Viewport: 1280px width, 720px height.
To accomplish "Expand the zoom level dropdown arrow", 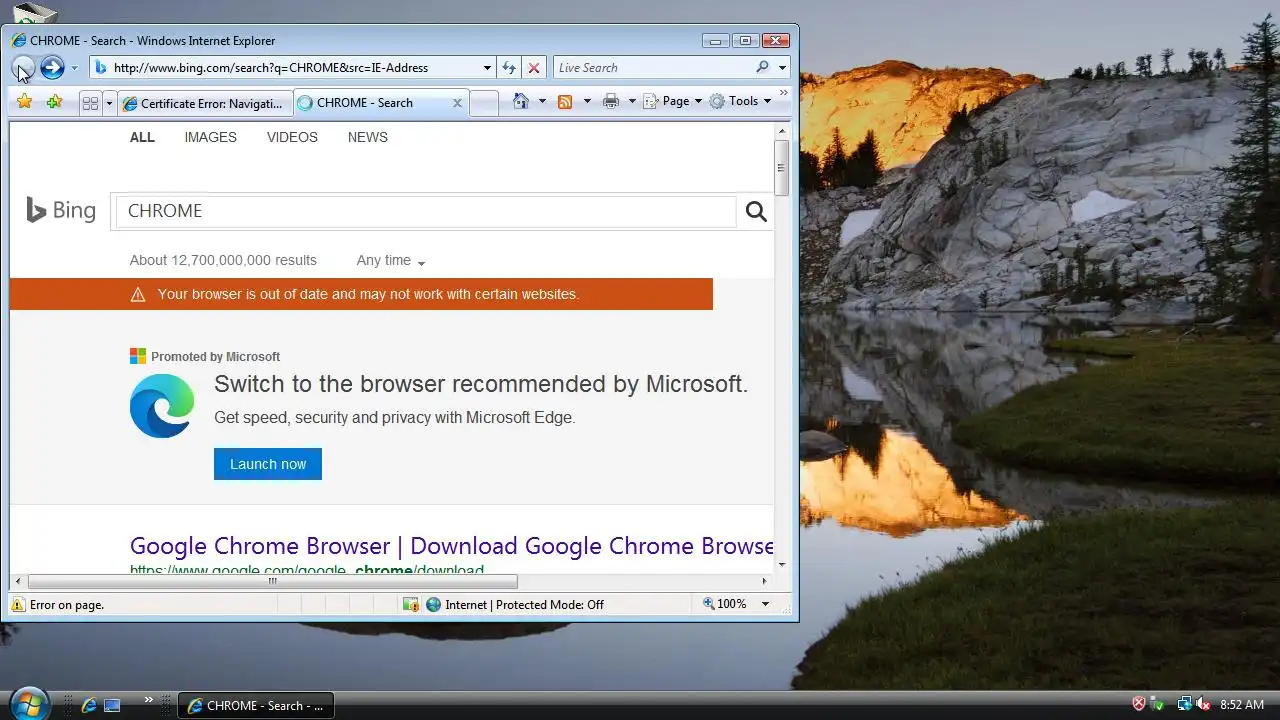I will 765,604.
